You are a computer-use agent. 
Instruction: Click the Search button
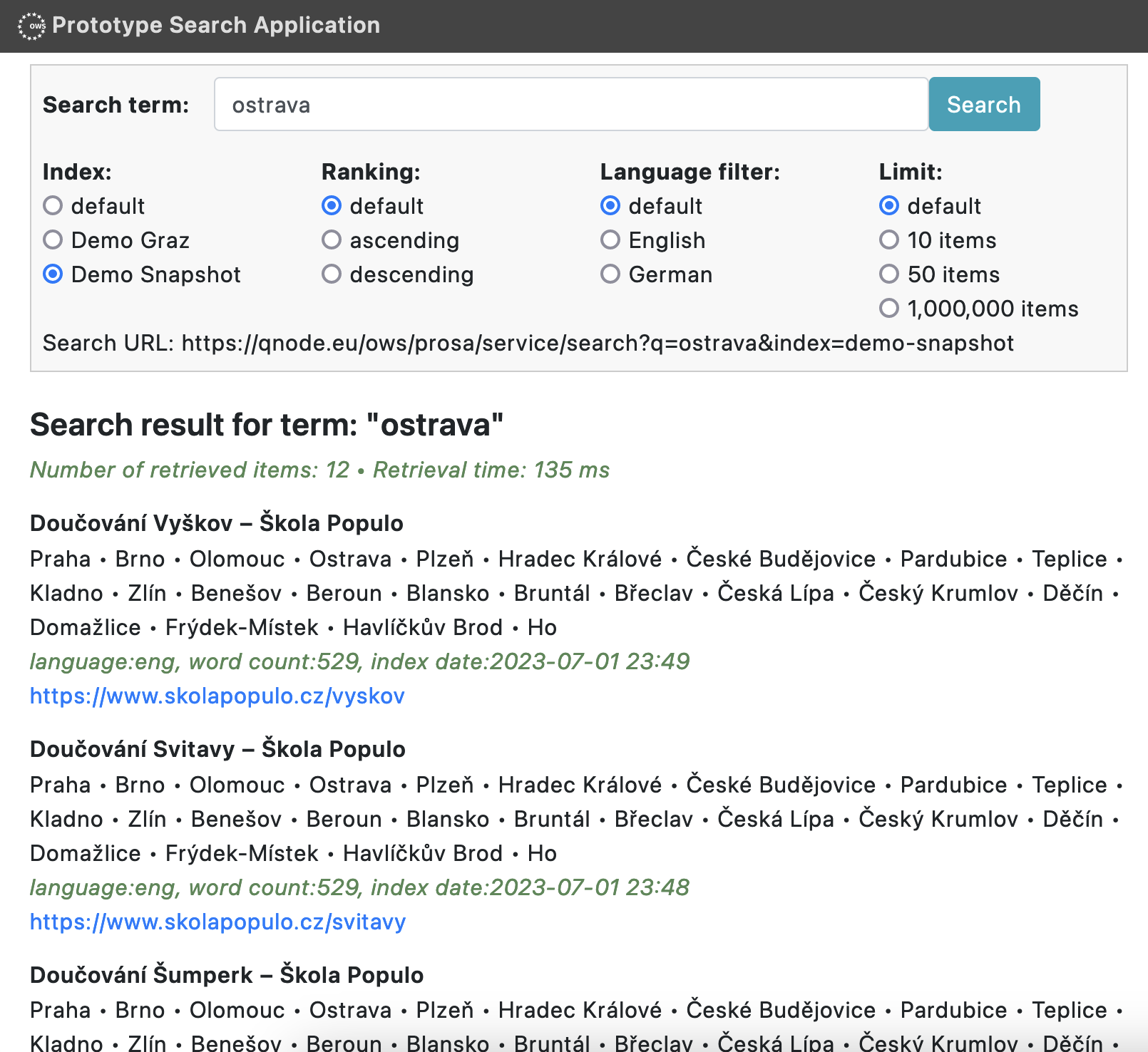[984, 104]
